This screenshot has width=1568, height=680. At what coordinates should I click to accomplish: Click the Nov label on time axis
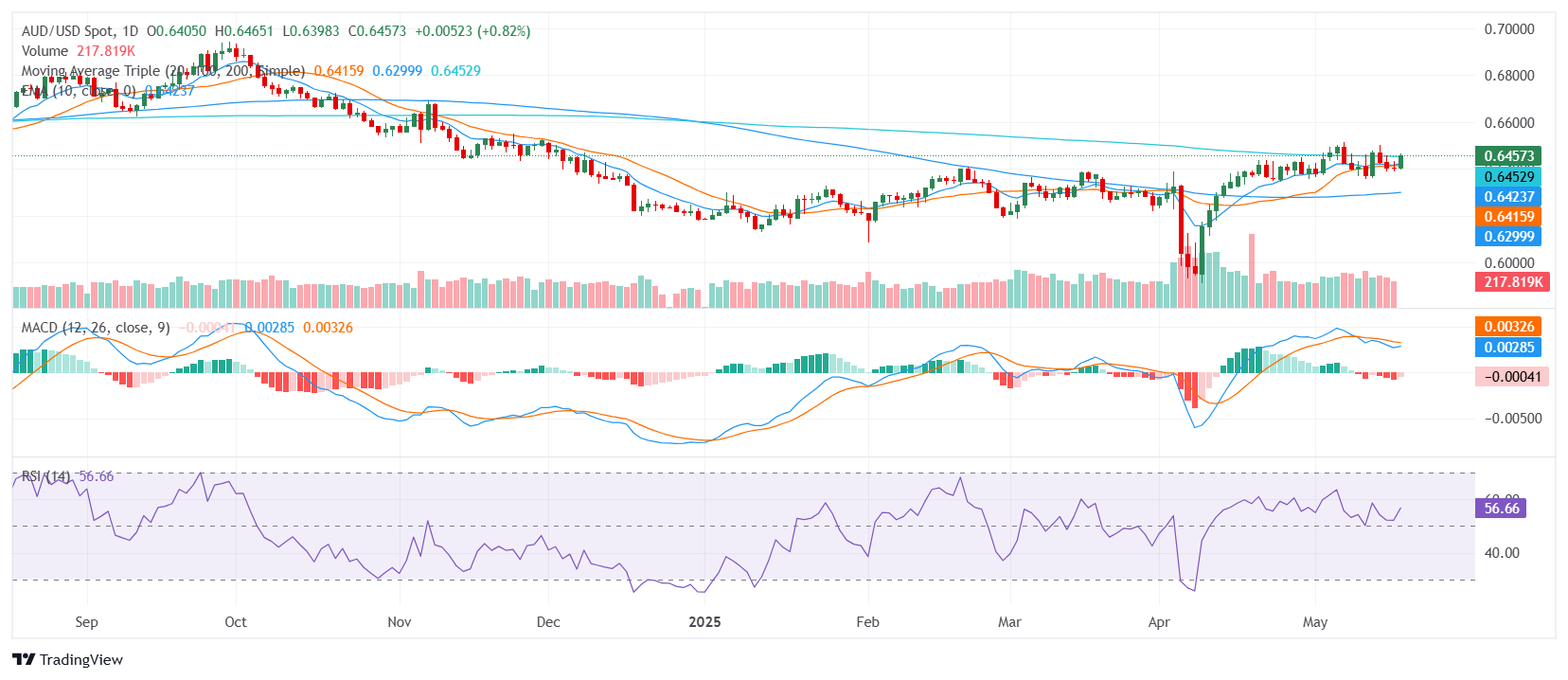[400, 622]
